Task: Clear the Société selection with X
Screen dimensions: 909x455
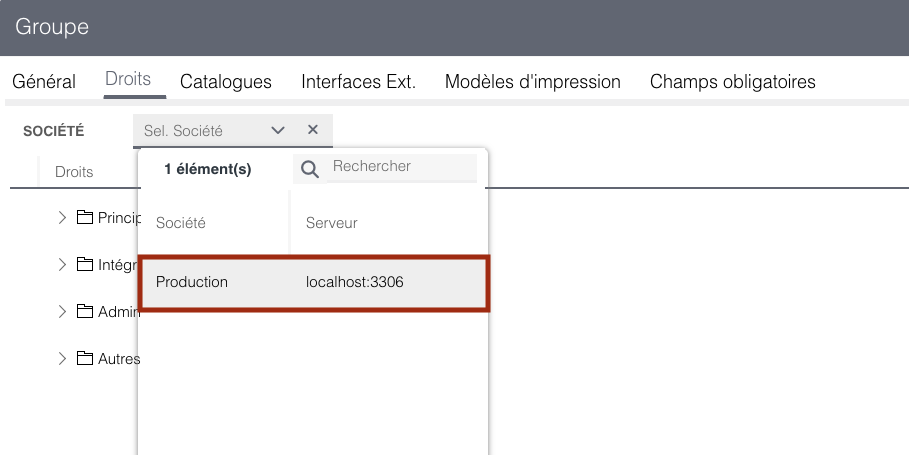Action: pos(312,130)
